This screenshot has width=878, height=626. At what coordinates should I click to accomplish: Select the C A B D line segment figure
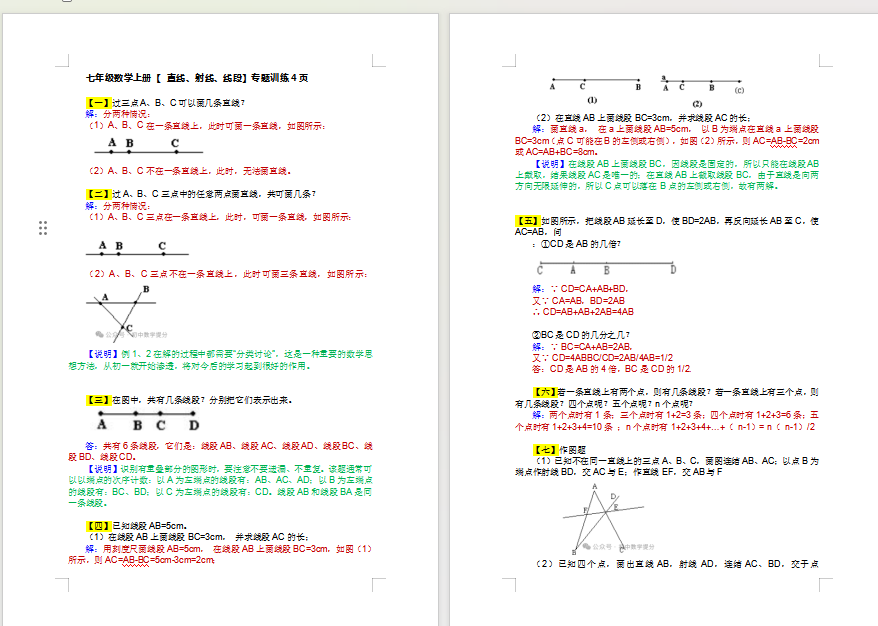click(606, 268)
